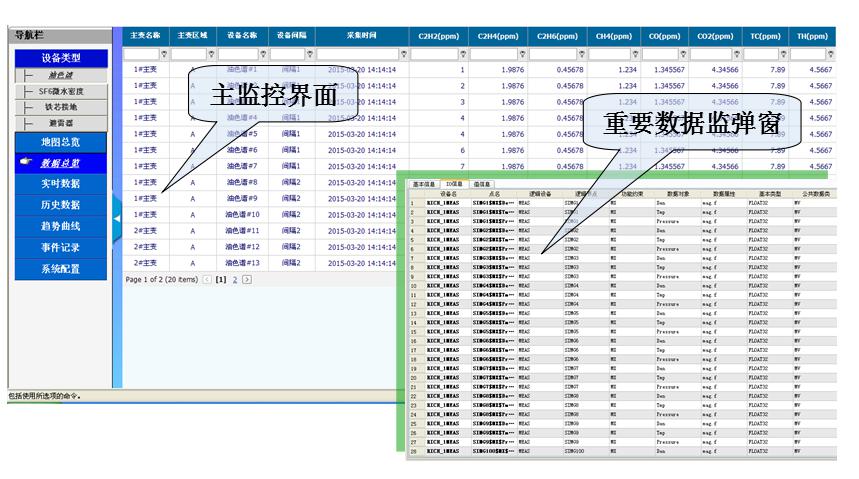Go to next page with the right pager arrow
859x479 pixels.
pyautogui.click(x=247, y=280)
